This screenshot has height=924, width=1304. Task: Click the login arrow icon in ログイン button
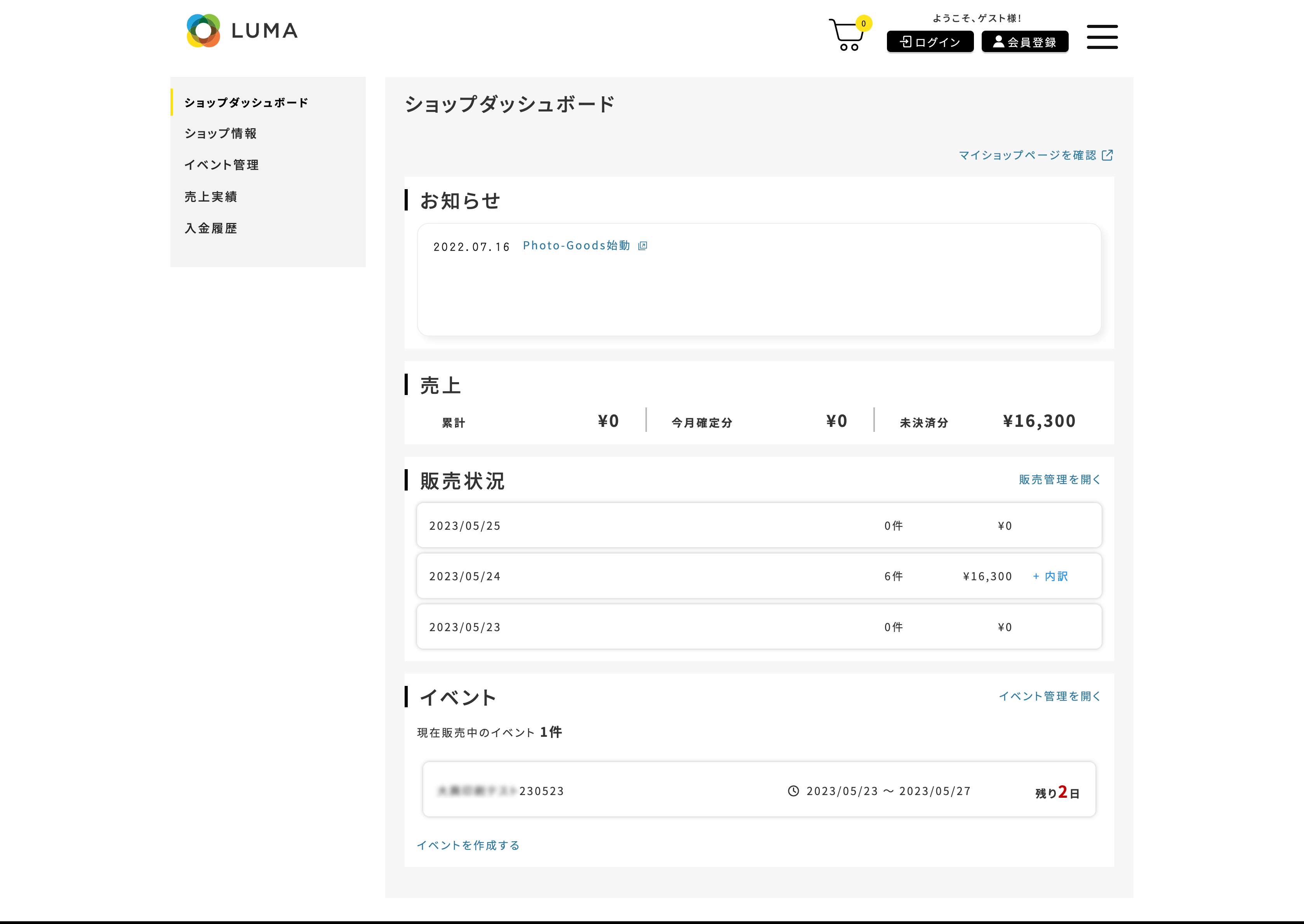click(x=905, y=41)
